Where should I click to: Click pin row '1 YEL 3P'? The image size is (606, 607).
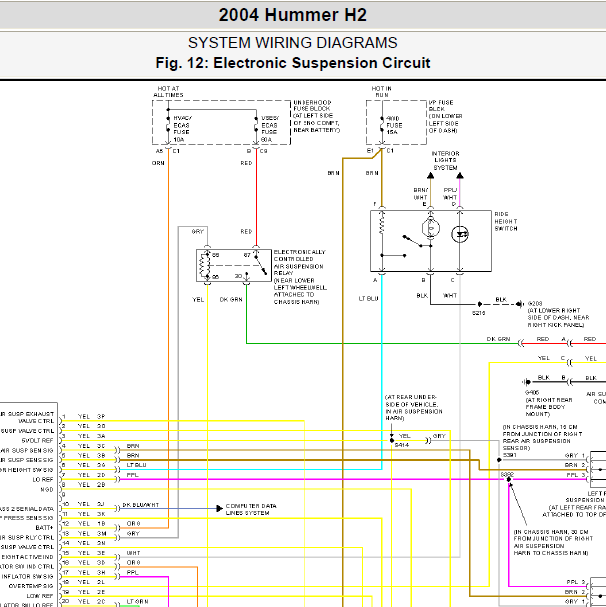[84, 417]
